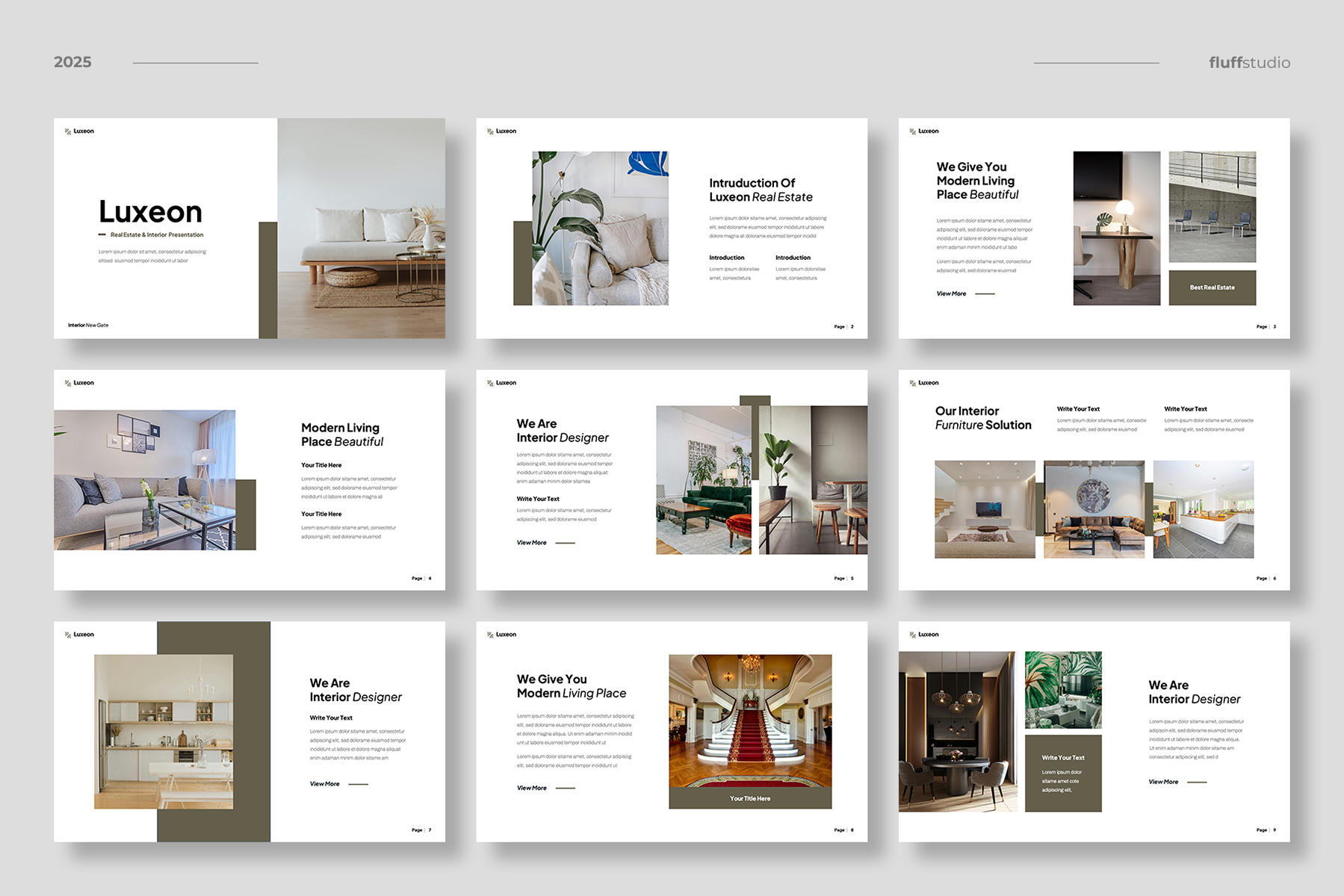Select the kitchen photo on furniture solution slide
Screen dimensions: 1344x896
[x=1203, y=509]
